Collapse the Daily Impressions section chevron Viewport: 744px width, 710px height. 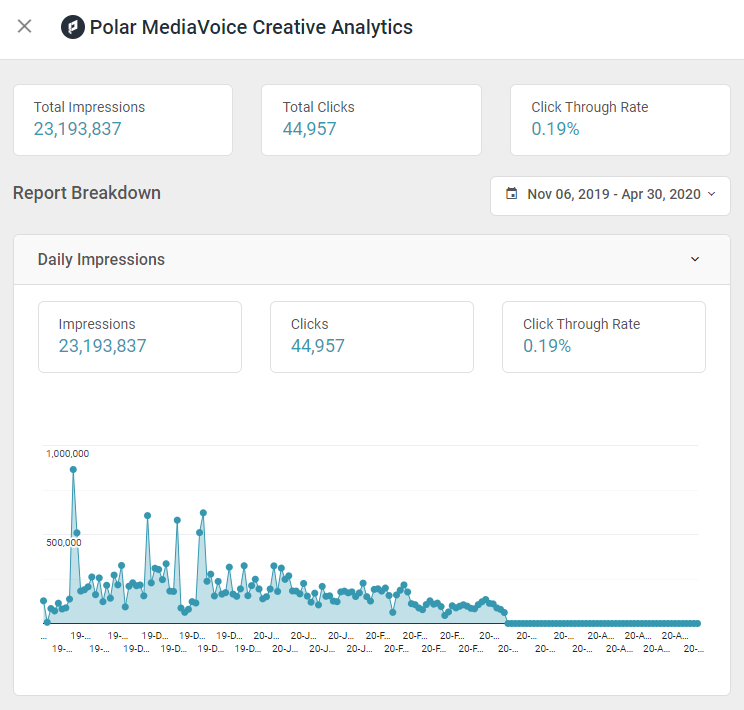click(695, 259)
